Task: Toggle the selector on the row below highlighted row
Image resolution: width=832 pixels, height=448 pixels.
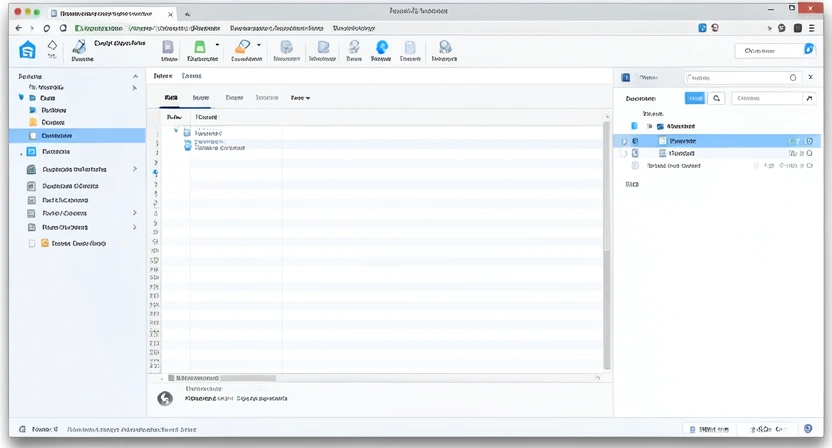Action: pyautogui.click(x=623, y=154)
